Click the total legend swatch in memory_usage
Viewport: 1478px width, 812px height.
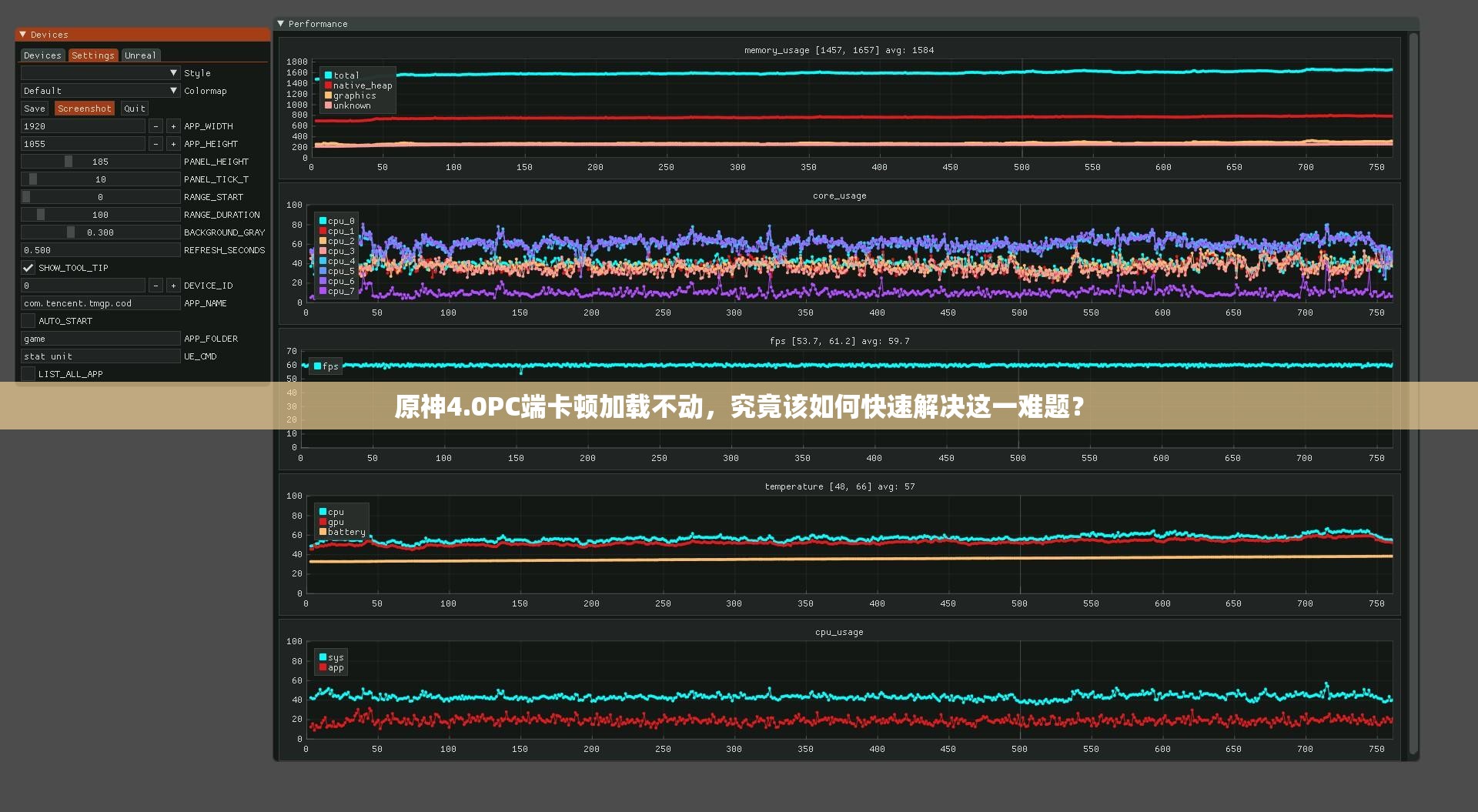328,75
